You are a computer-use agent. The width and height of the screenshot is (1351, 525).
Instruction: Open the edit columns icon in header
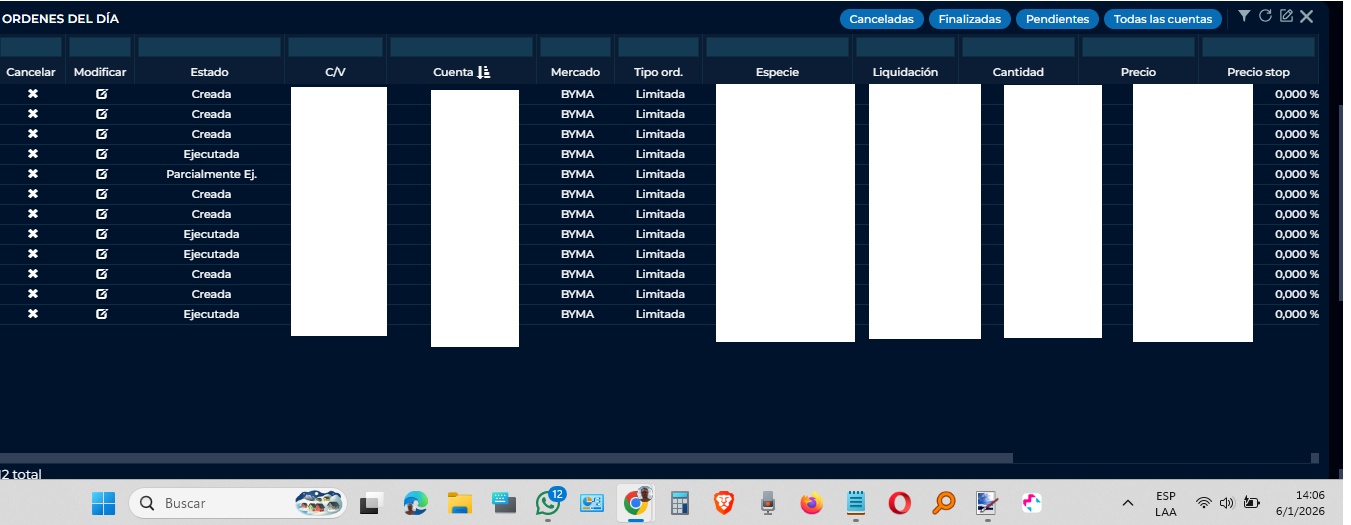pyautogui.click(x=1286, y=16)
